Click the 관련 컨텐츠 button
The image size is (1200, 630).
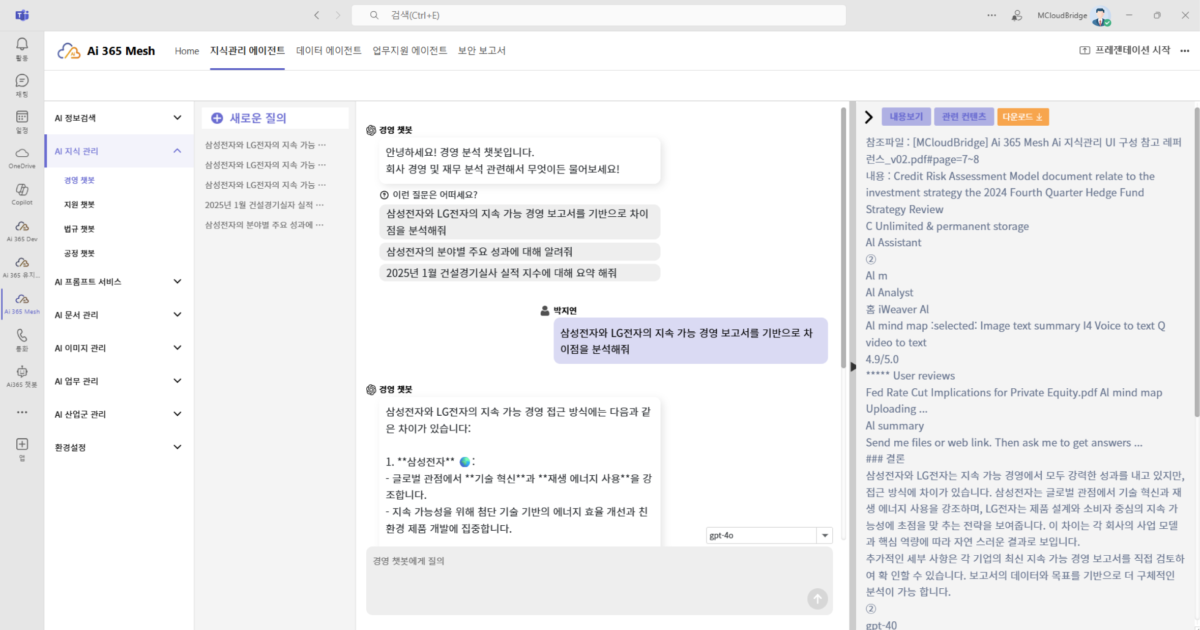pos(965,117)
